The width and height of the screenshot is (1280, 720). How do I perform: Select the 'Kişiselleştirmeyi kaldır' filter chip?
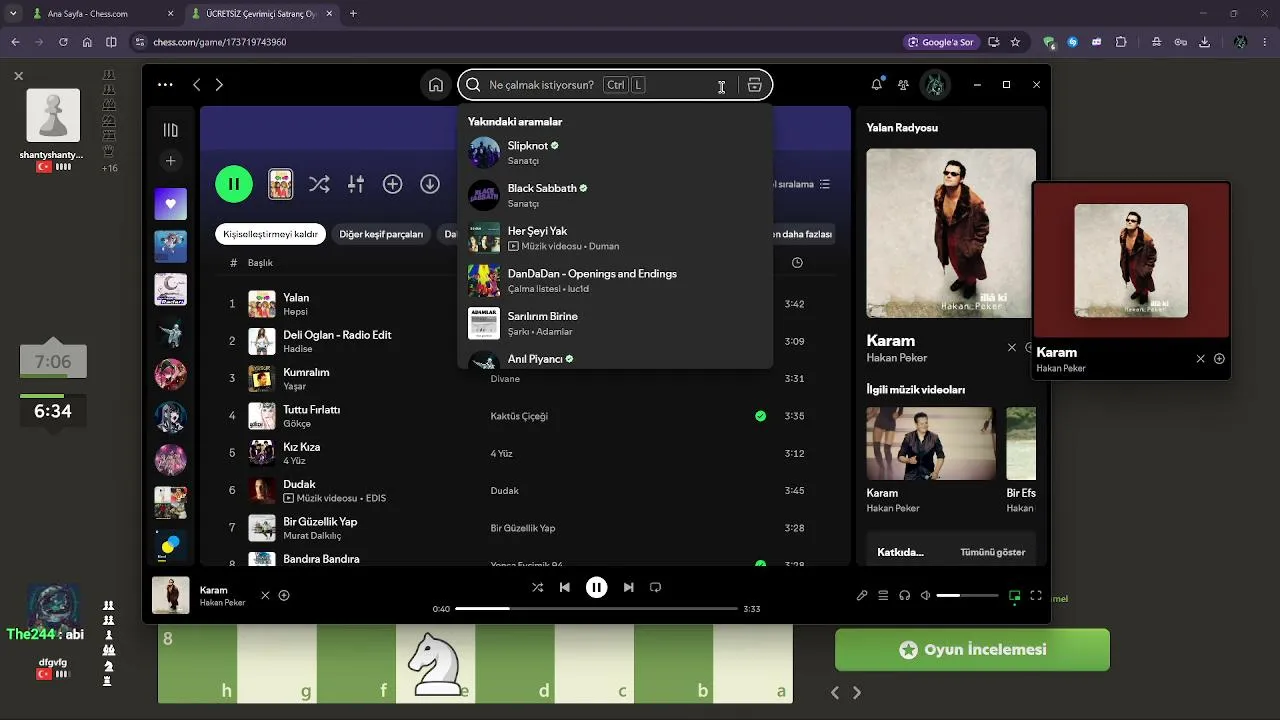(271, 234)
